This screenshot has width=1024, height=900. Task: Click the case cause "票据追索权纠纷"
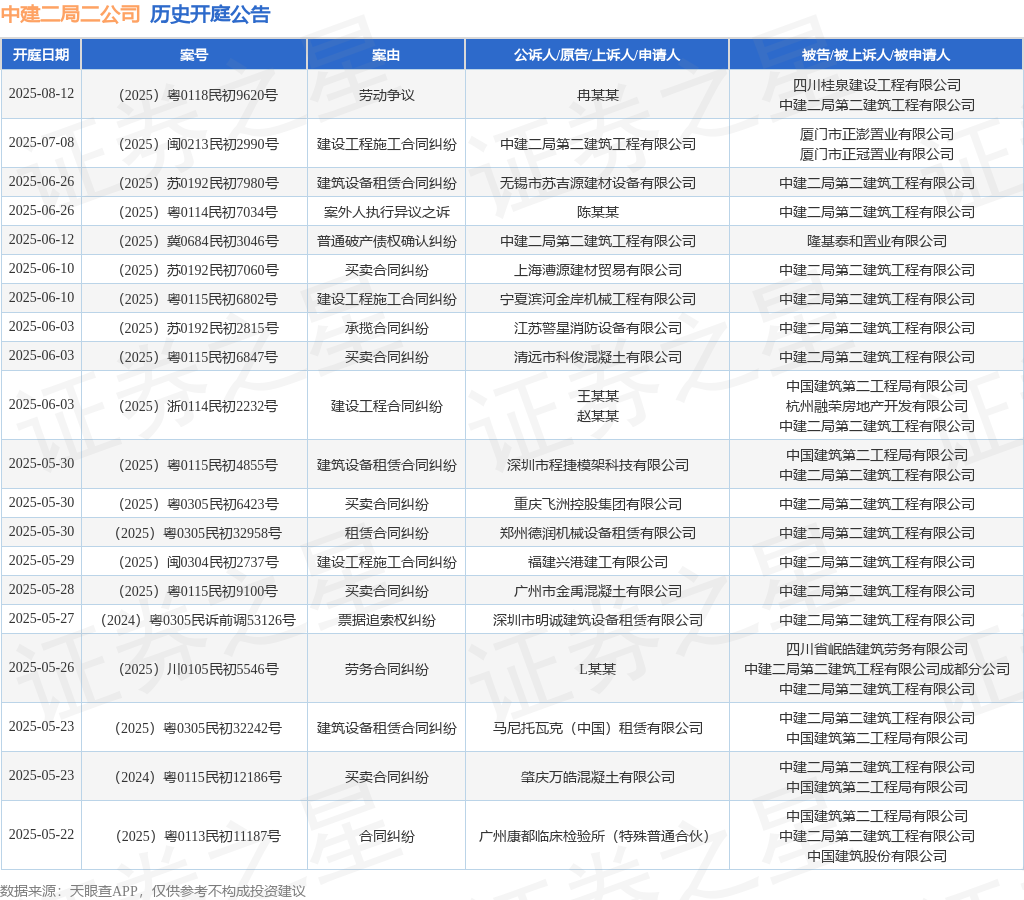tap(387, 620)
